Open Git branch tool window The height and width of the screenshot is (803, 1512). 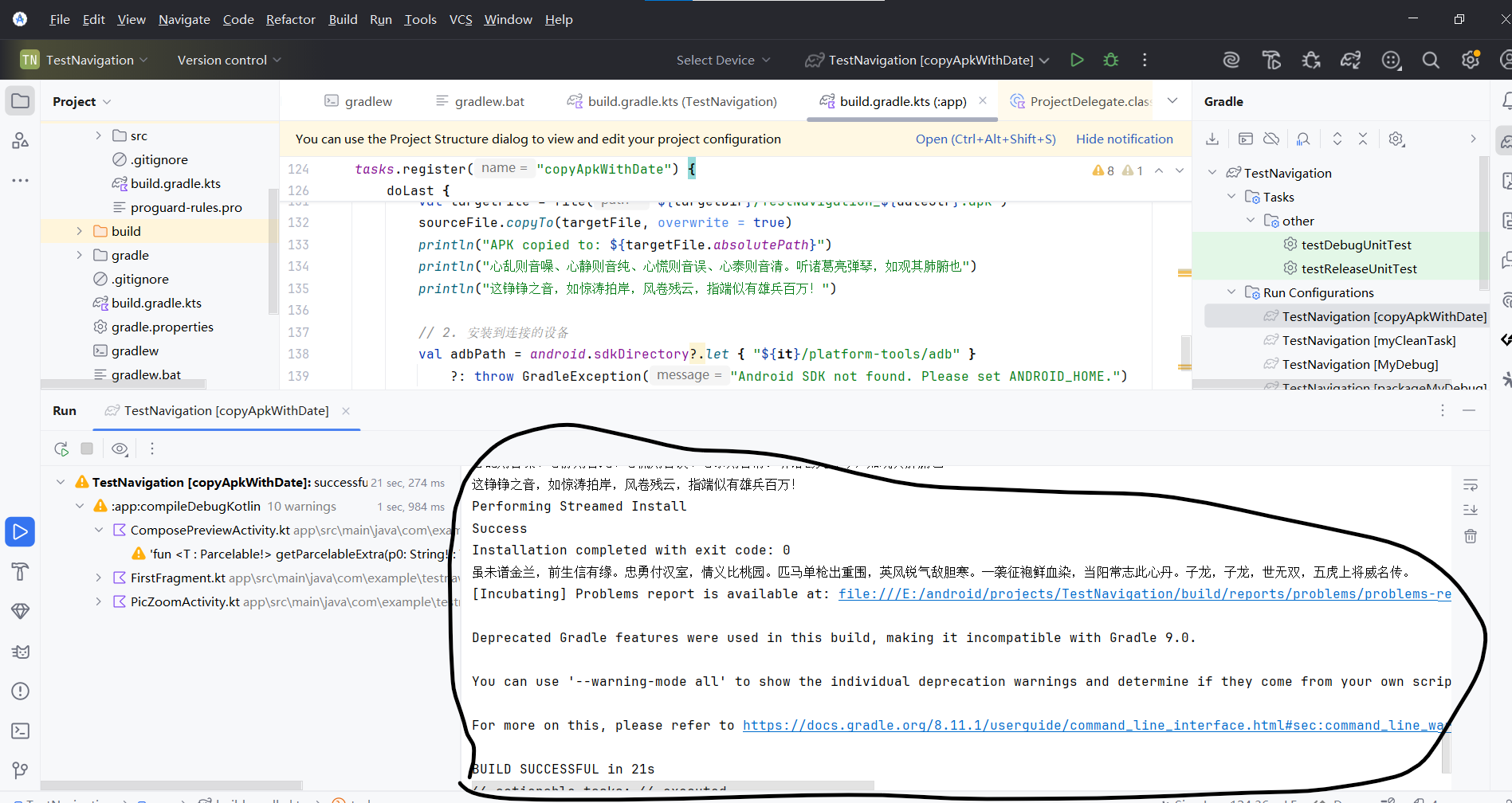[x=21, y=770]
